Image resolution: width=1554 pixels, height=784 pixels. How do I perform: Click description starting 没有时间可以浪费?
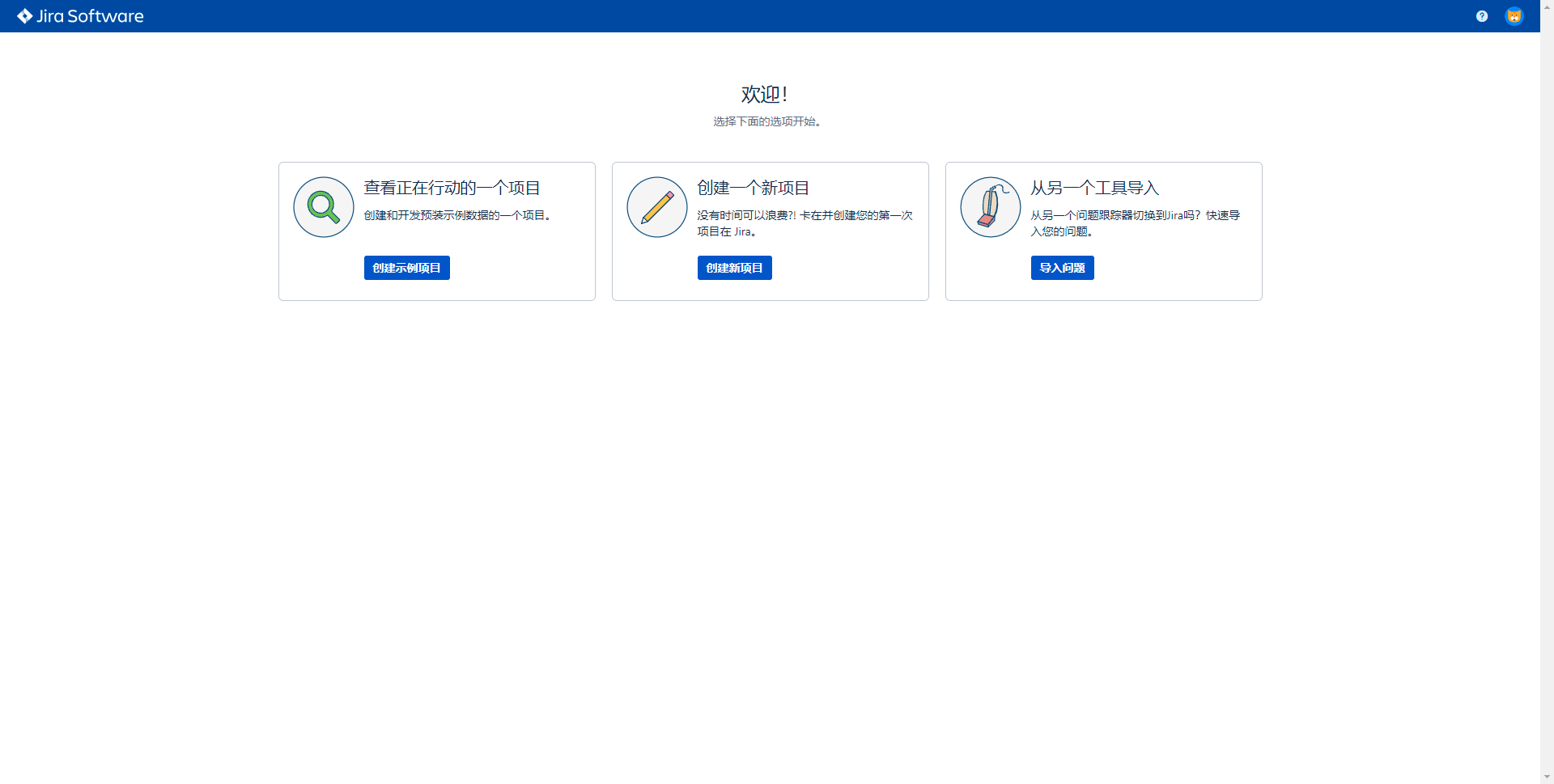point(805,223)
